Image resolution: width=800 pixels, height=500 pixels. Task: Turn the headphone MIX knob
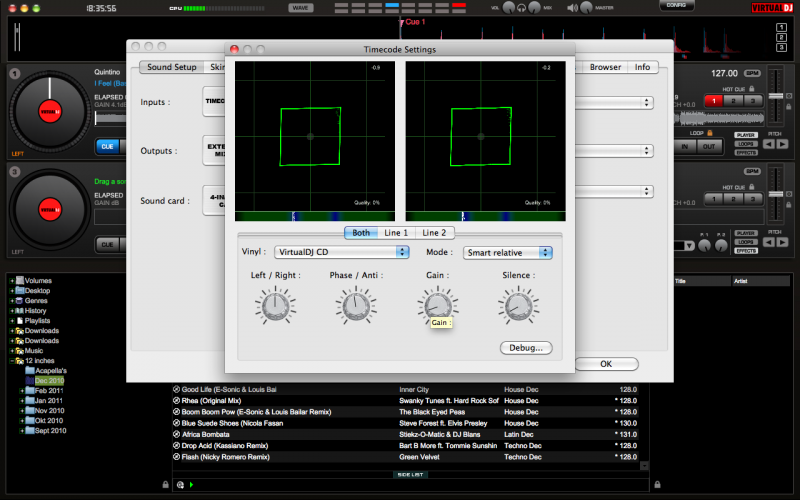click(x=534, y=8)
